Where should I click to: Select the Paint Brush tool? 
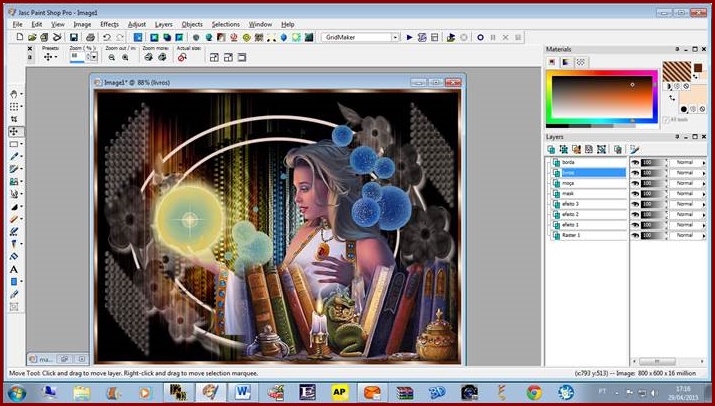click(x=14, y=169)
